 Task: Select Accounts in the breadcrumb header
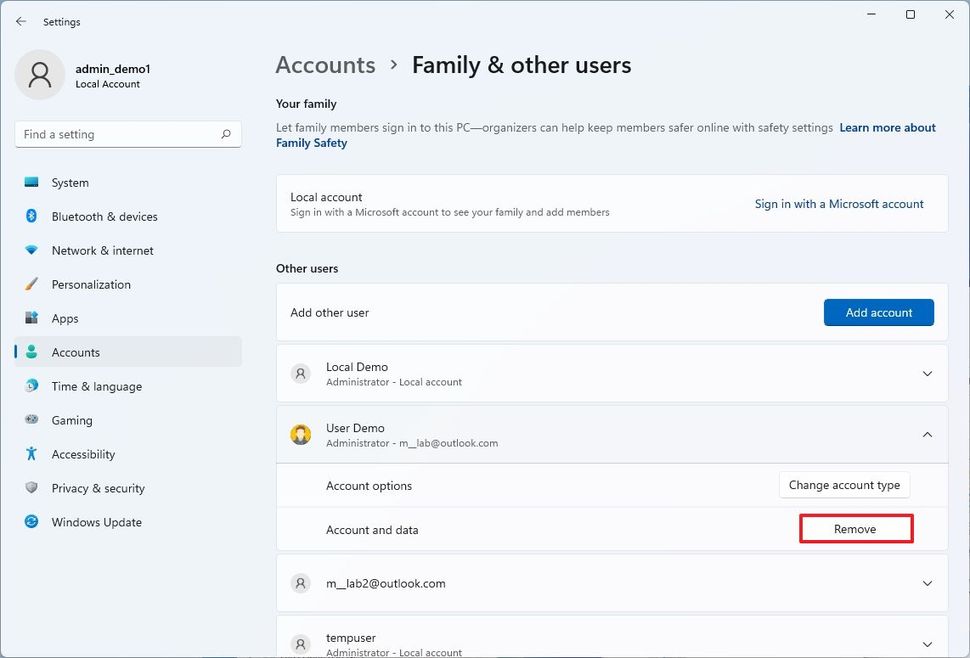tap(325, 64)
